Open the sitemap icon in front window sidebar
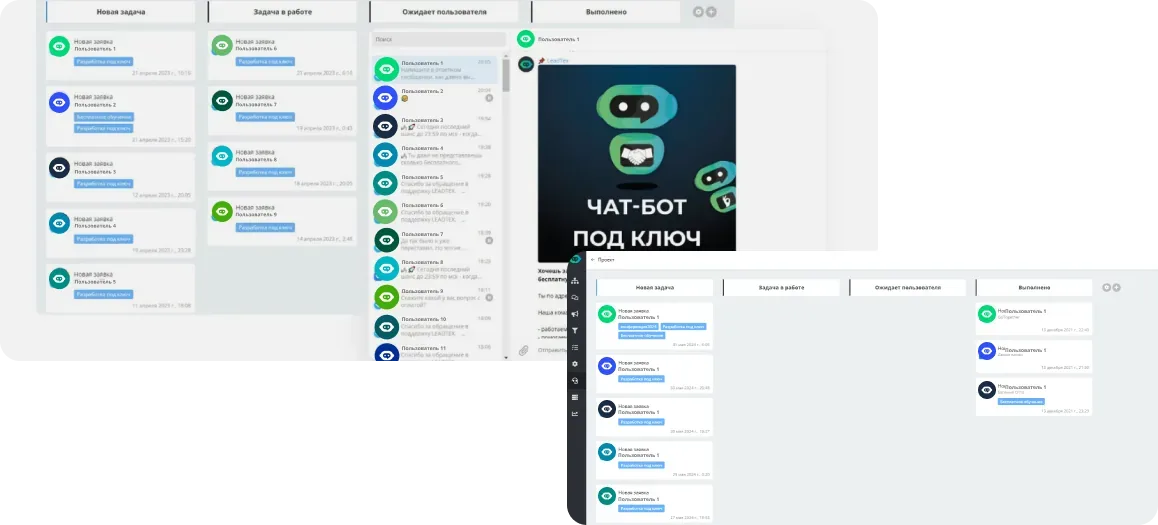Viewport: 1158px width, 525px height. tap(575, 281)
